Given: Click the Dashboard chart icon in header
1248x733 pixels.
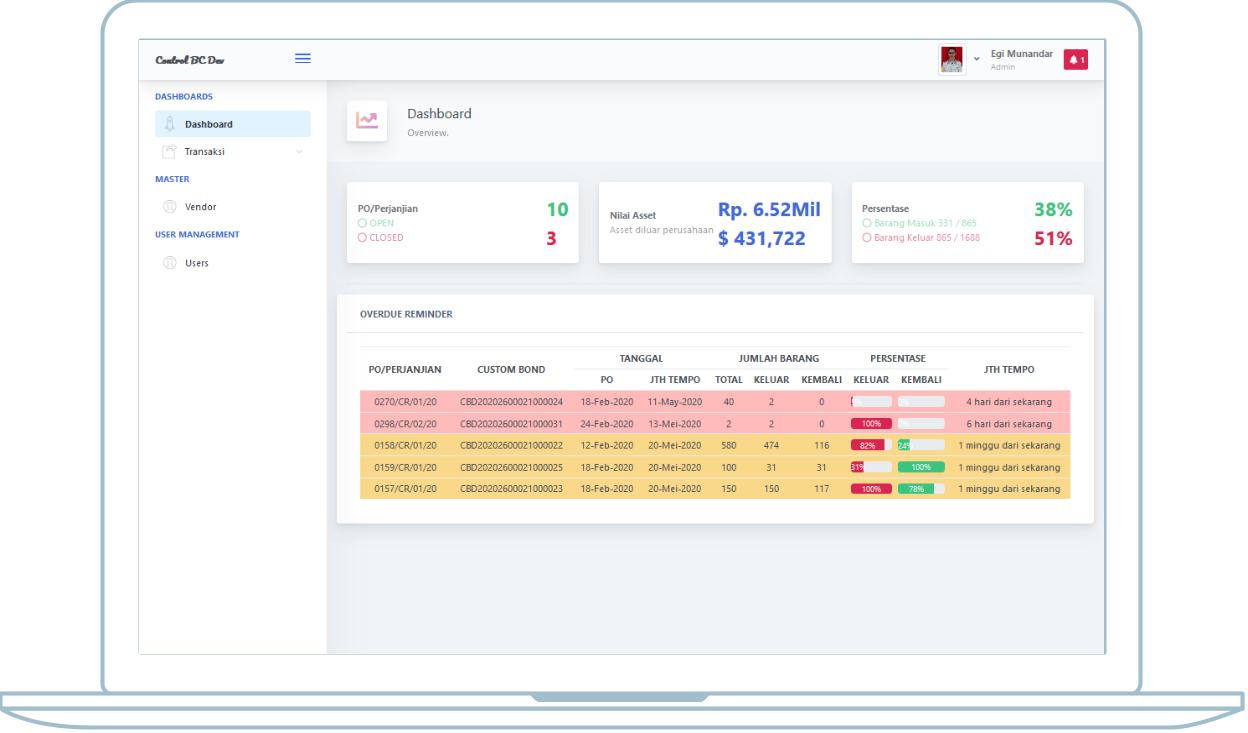Looking at the screenshot, I should 367,120.
